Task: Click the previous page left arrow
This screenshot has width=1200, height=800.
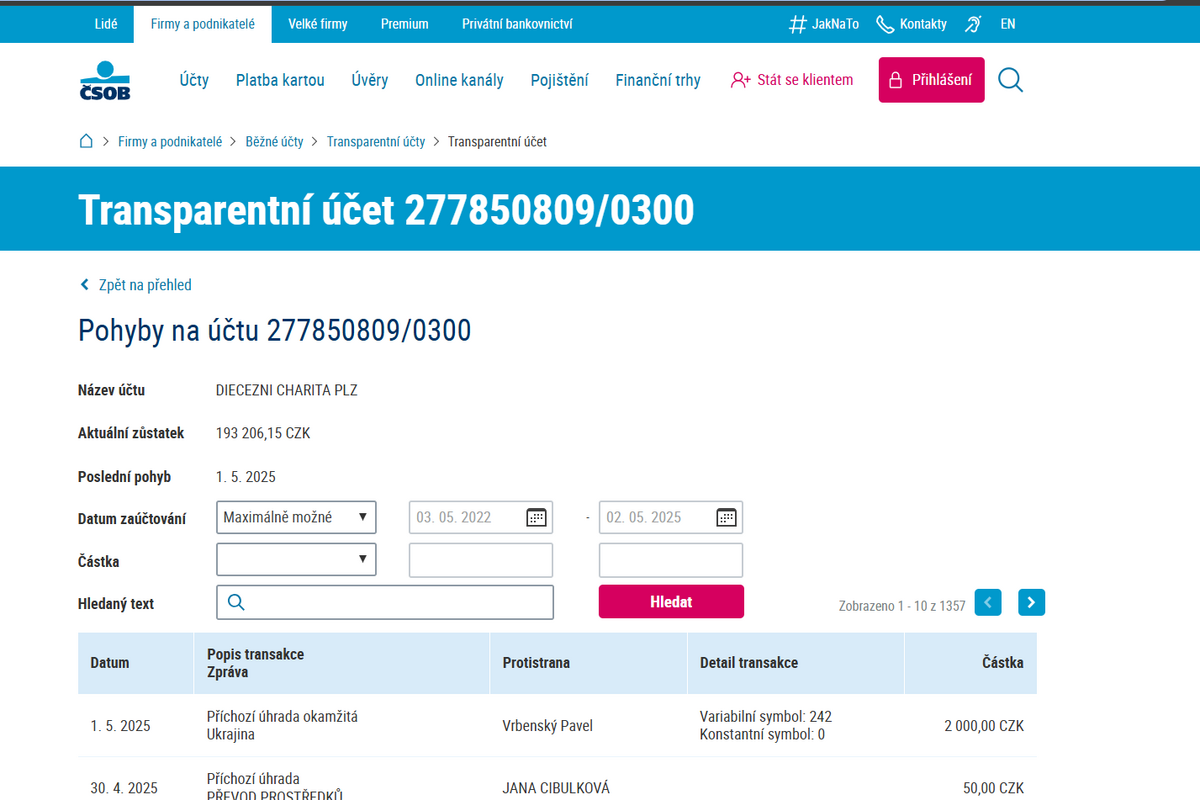Action: click(987, 602)
